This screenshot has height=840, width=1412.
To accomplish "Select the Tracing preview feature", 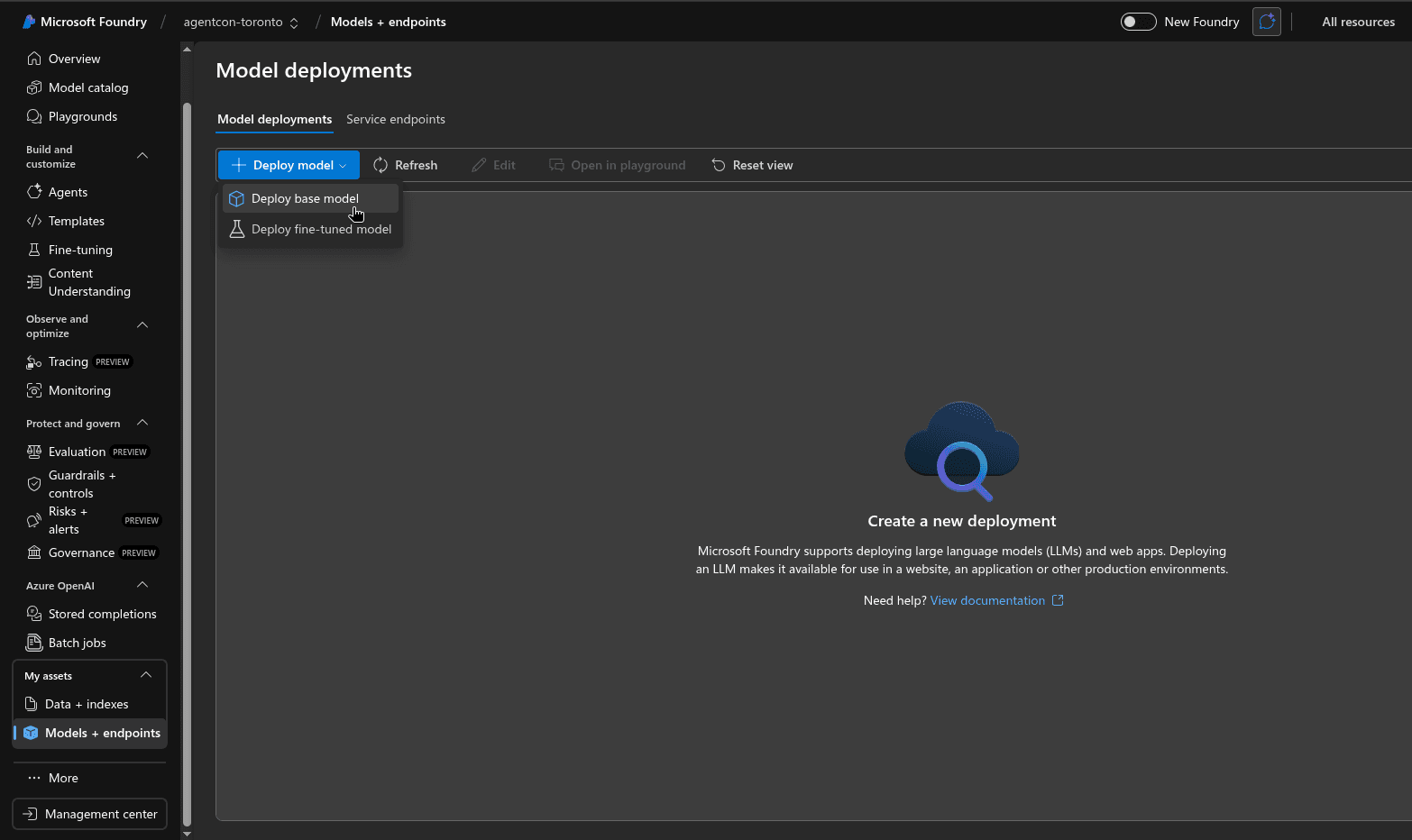I will pyautogui.click(x=67, y=361).
